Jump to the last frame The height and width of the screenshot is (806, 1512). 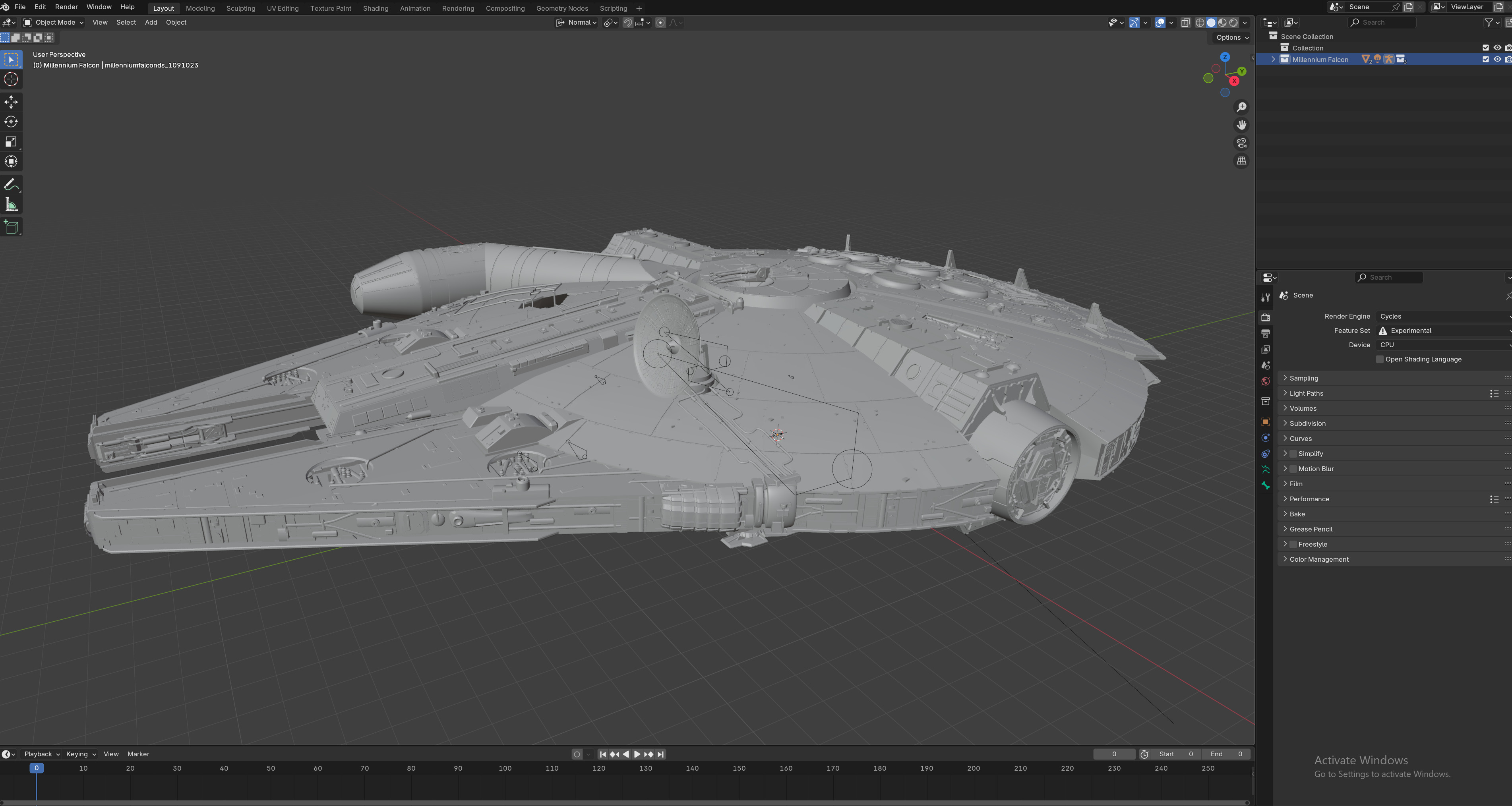[660, 754]
